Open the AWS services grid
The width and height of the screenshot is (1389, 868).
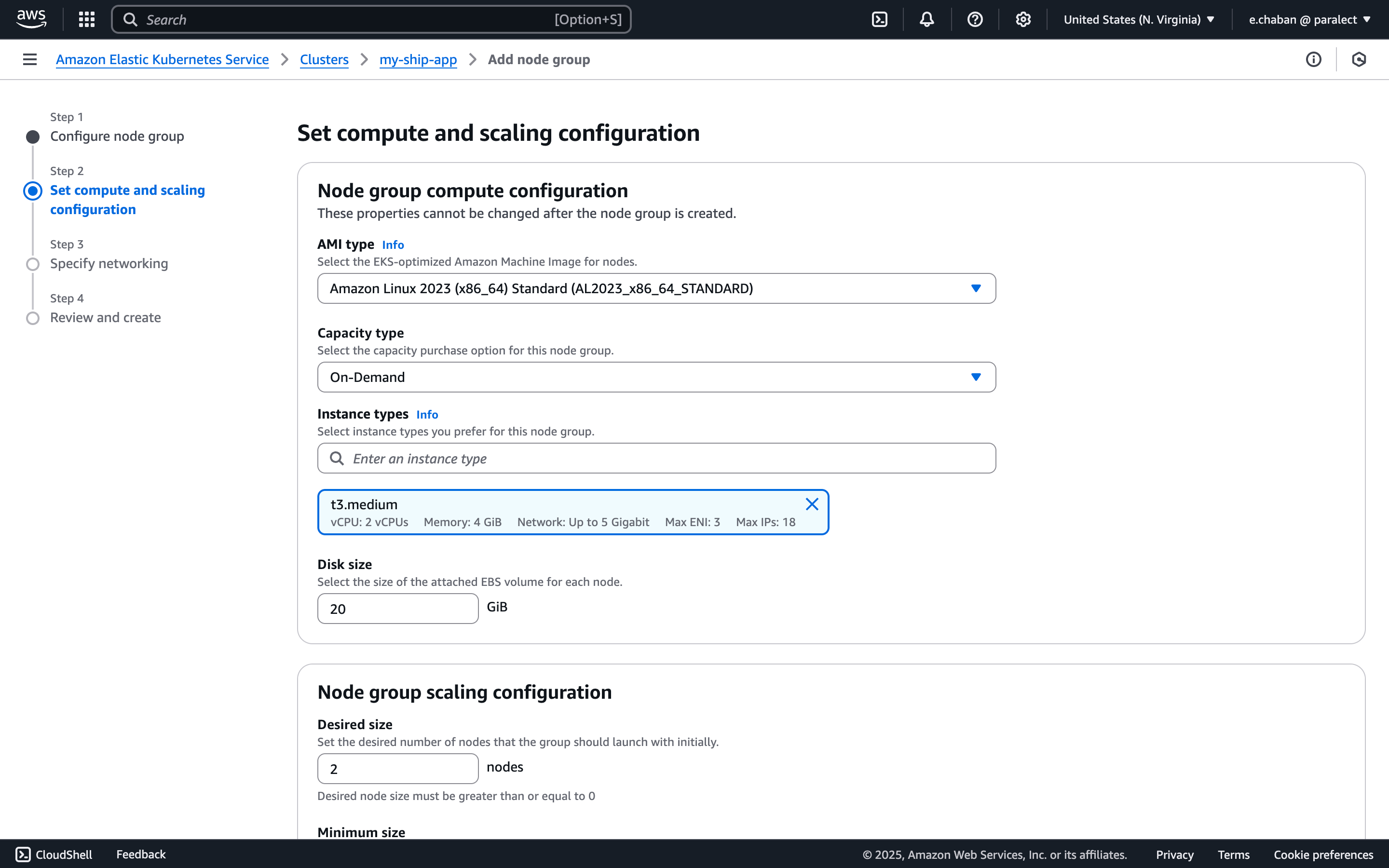coord(86,19)
